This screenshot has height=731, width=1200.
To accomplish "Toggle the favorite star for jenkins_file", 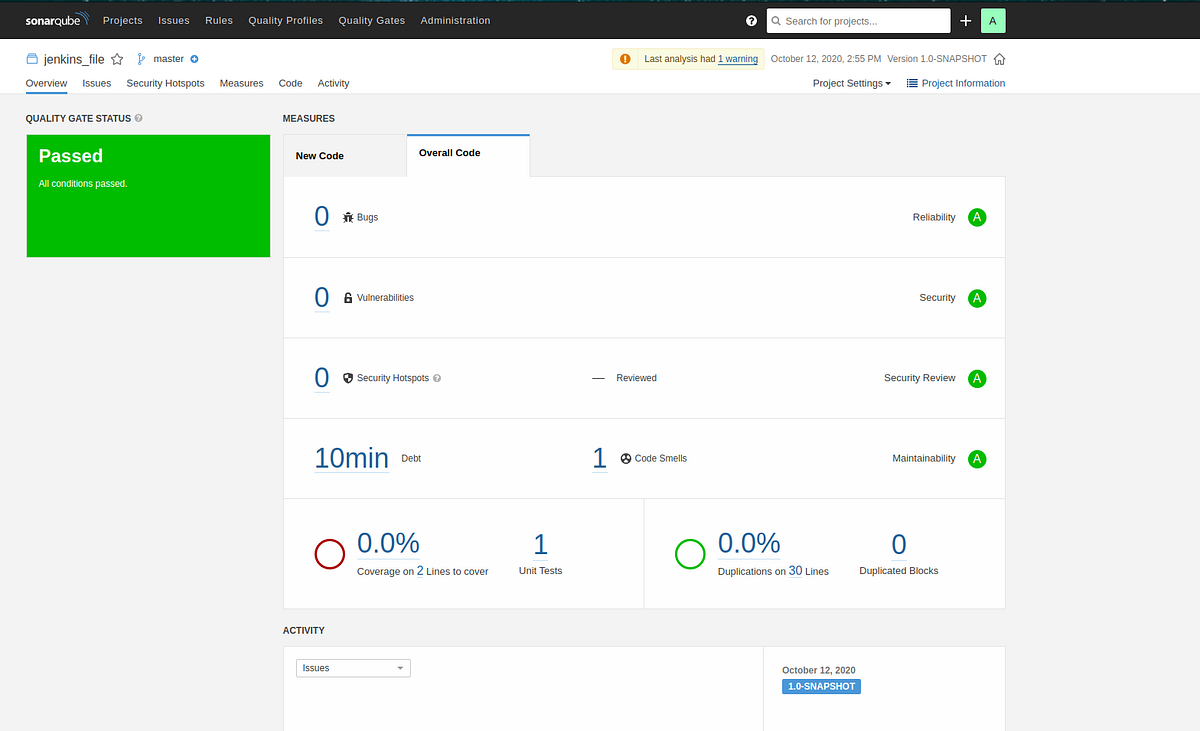I will (x=117, y=59).
